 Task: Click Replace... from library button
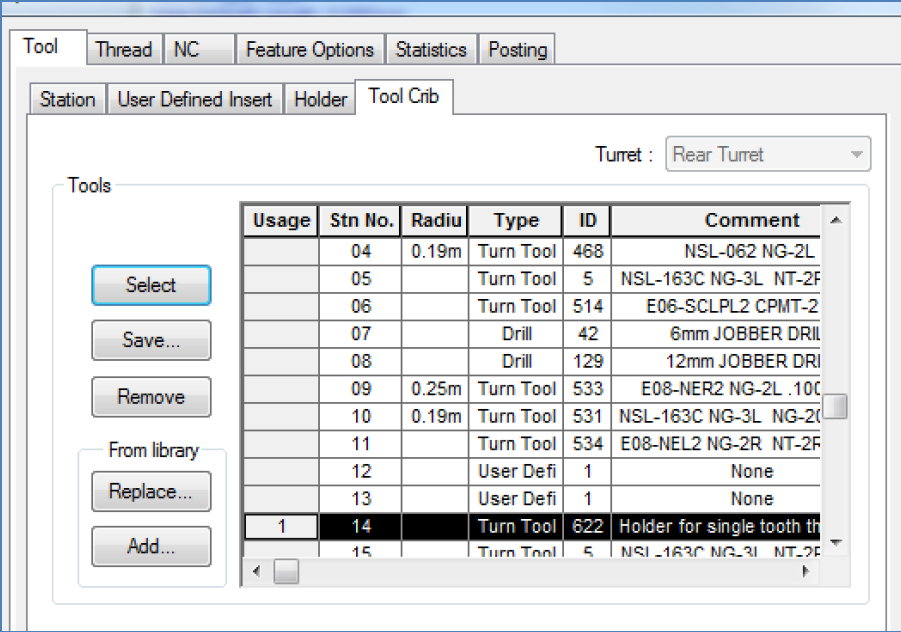[151, 492]
